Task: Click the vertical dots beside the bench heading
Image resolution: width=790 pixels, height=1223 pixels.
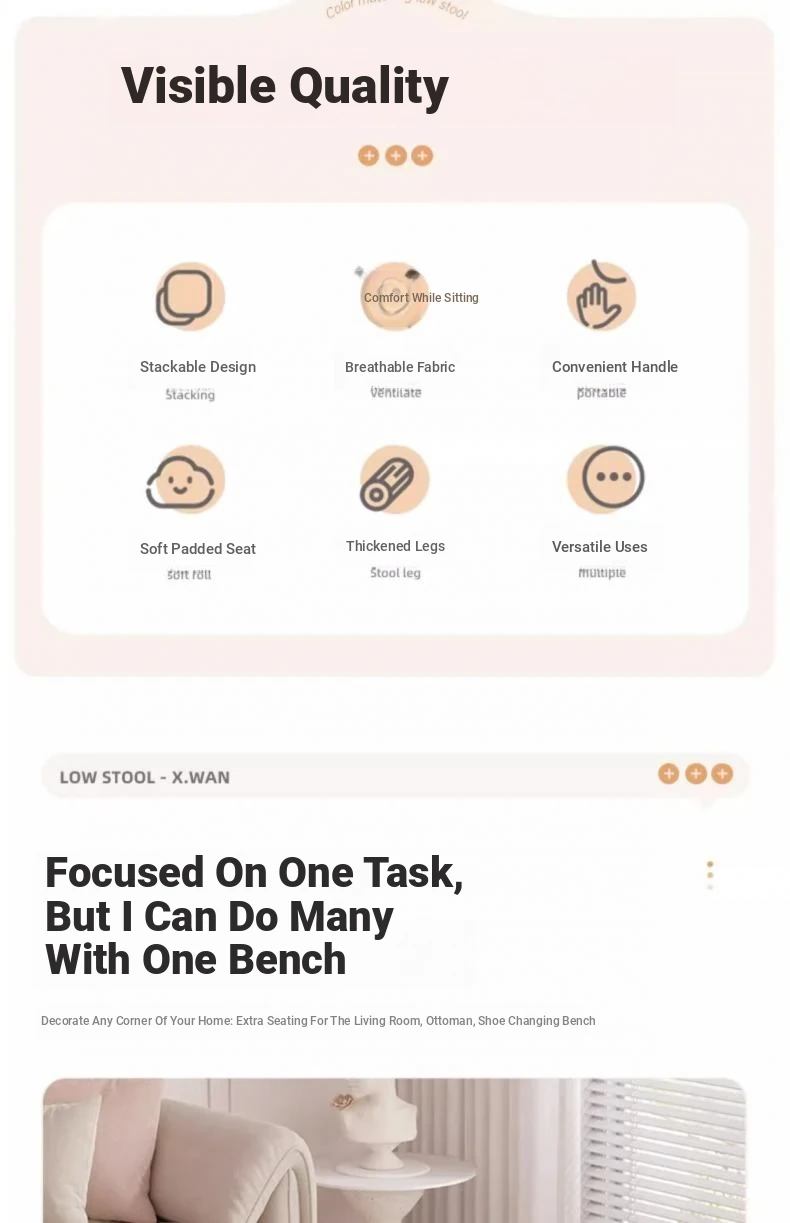Action: (710, 875)
